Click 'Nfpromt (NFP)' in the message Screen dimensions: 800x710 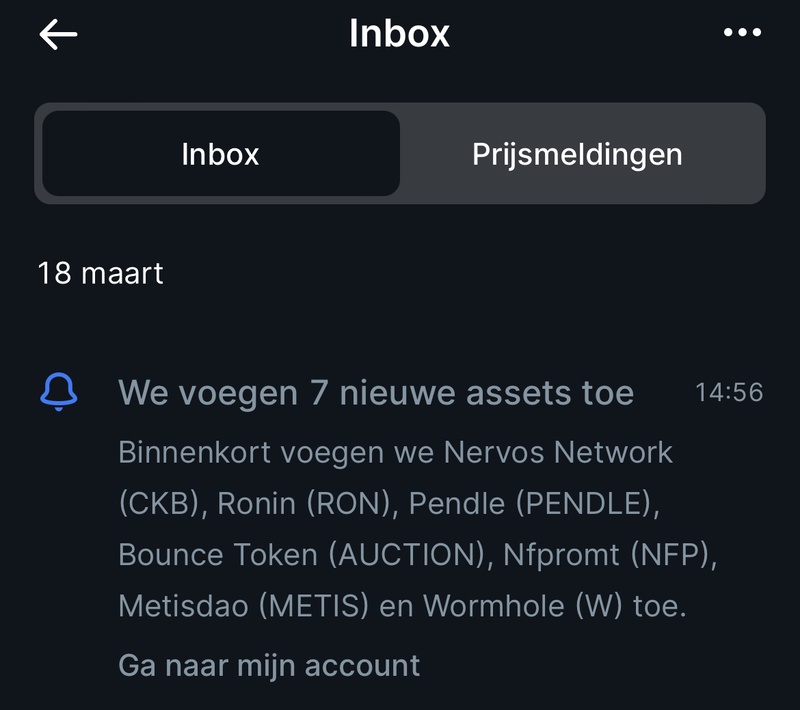pos(609,555)
